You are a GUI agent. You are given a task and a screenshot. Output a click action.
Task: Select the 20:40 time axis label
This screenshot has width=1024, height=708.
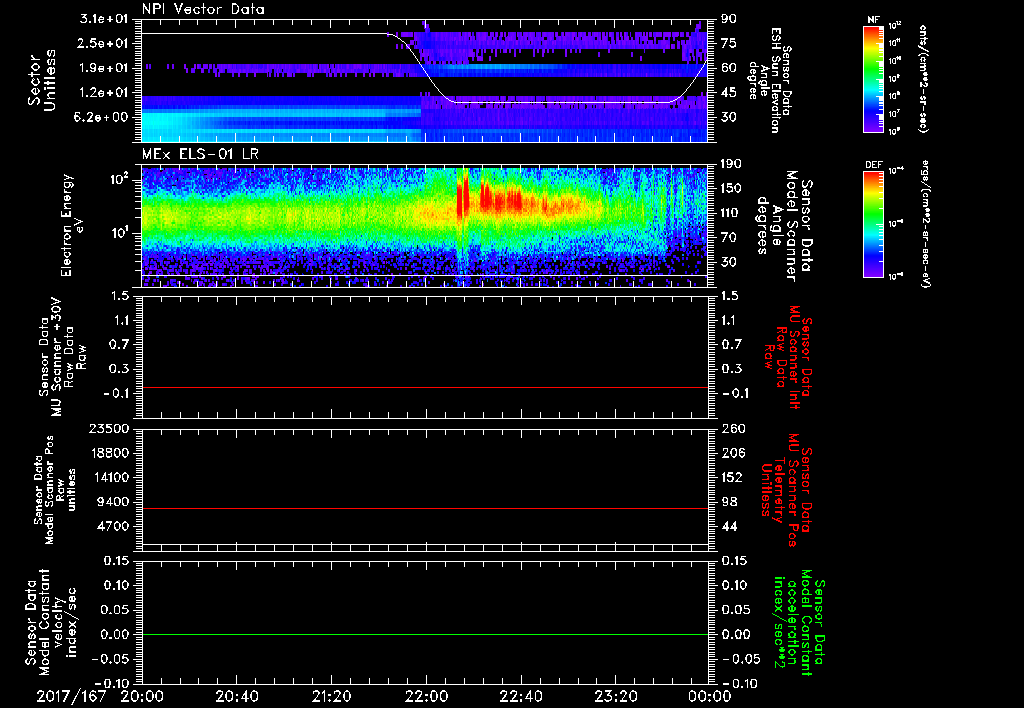236,695
